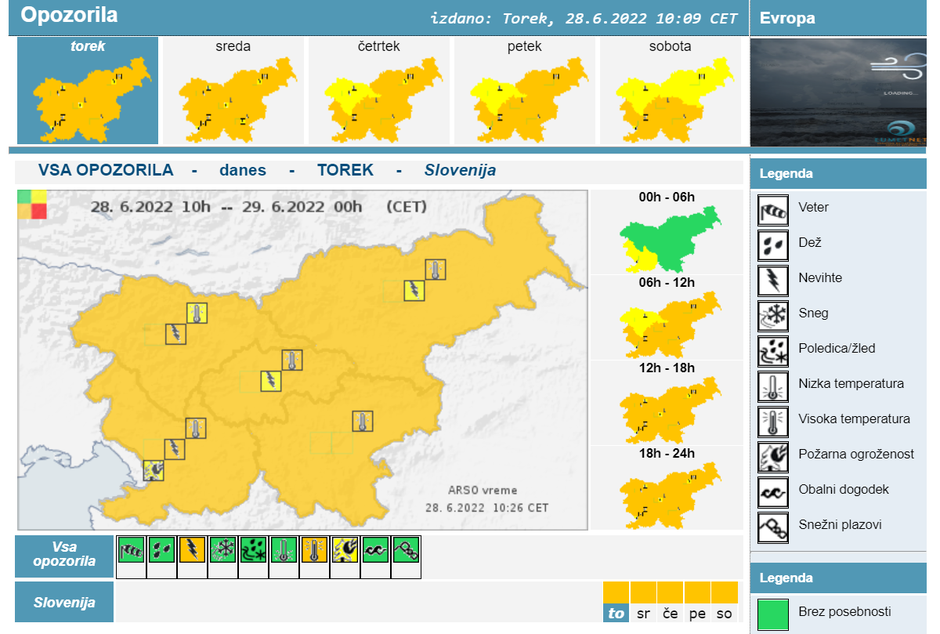
Task: Select the 'sr' day color block
Action: [x=643, y=602]
